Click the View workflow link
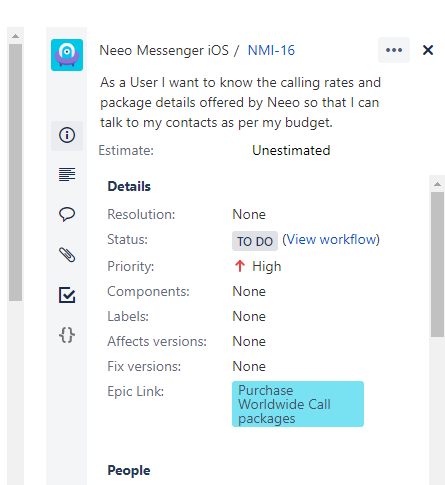 (x=331, y=240)
